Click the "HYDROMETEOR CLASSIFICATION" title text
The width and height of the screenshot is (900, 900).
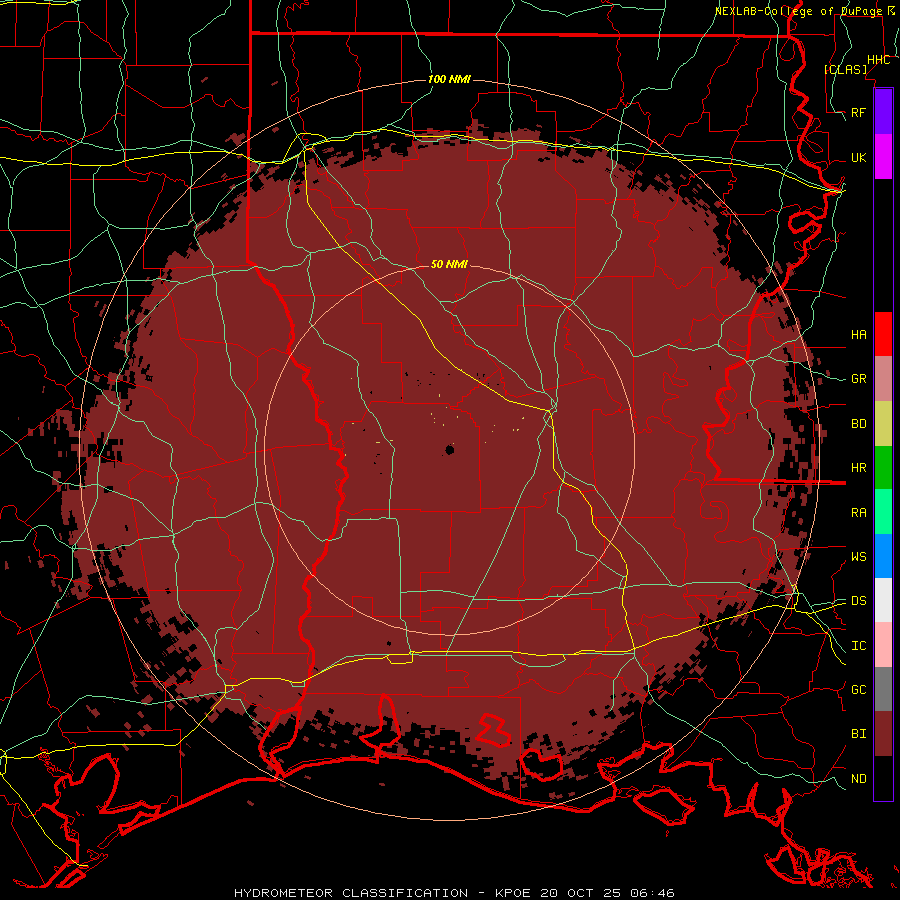(x=351, y=893)
